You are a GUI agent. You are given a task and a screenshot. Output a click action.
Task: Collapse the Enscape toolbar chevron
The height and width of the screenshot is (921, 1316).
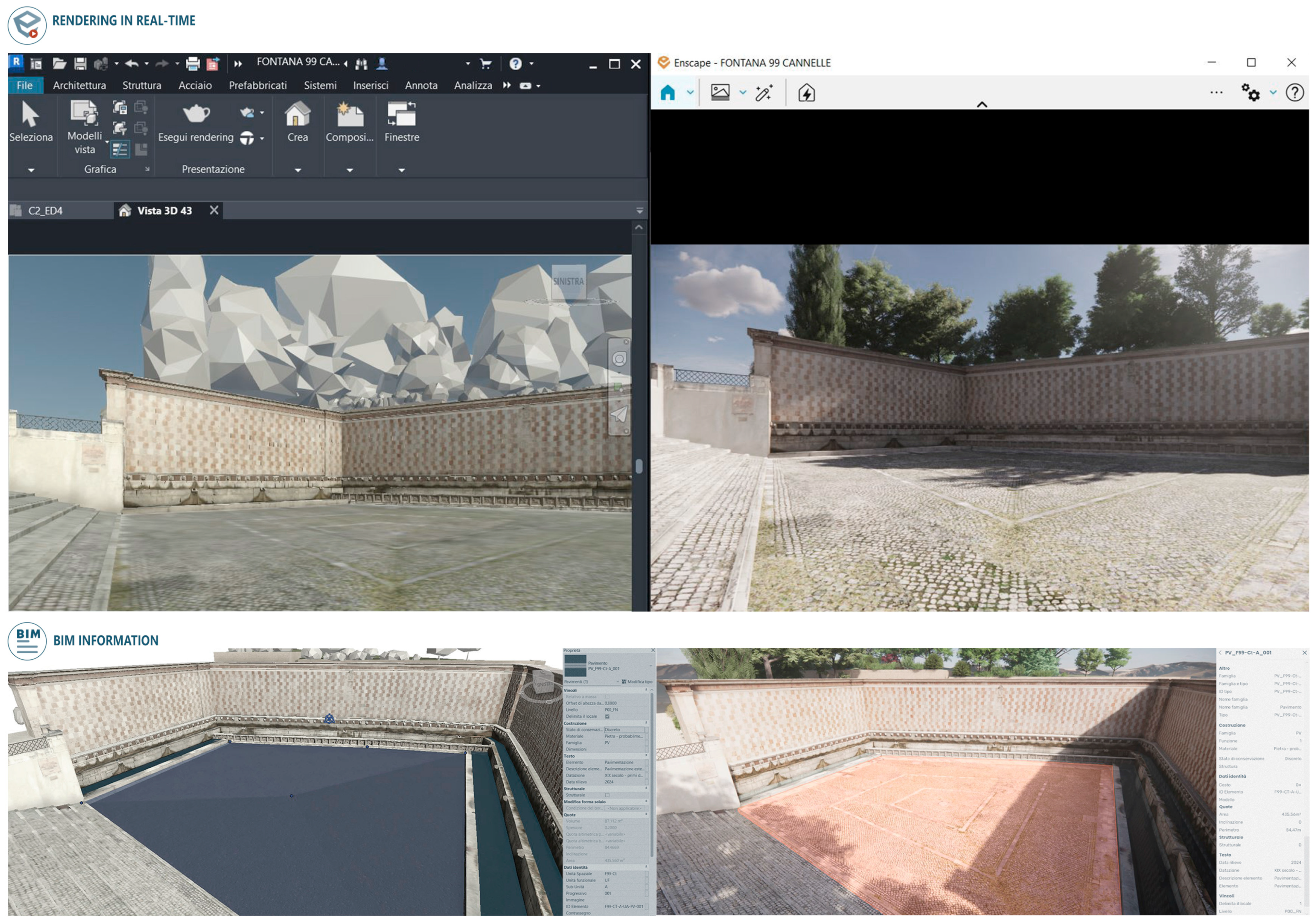click(982, 104)
